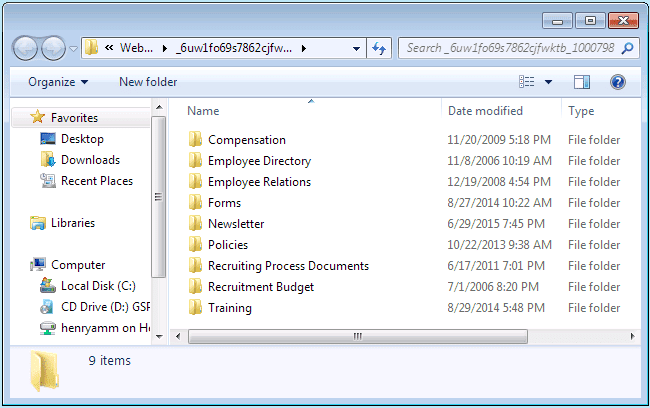650x408 pixels.
Task: Click the Back navigation arrow
Action: tap(25, 49)
